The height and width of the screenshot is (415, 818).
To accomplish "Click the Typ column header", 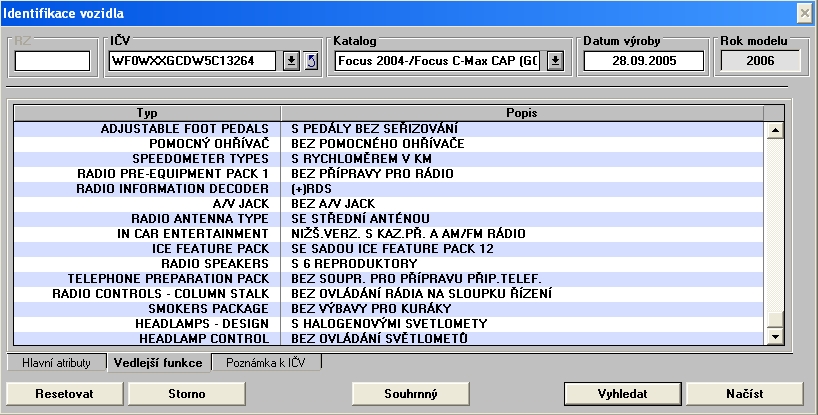I will [x=146, y=113].
